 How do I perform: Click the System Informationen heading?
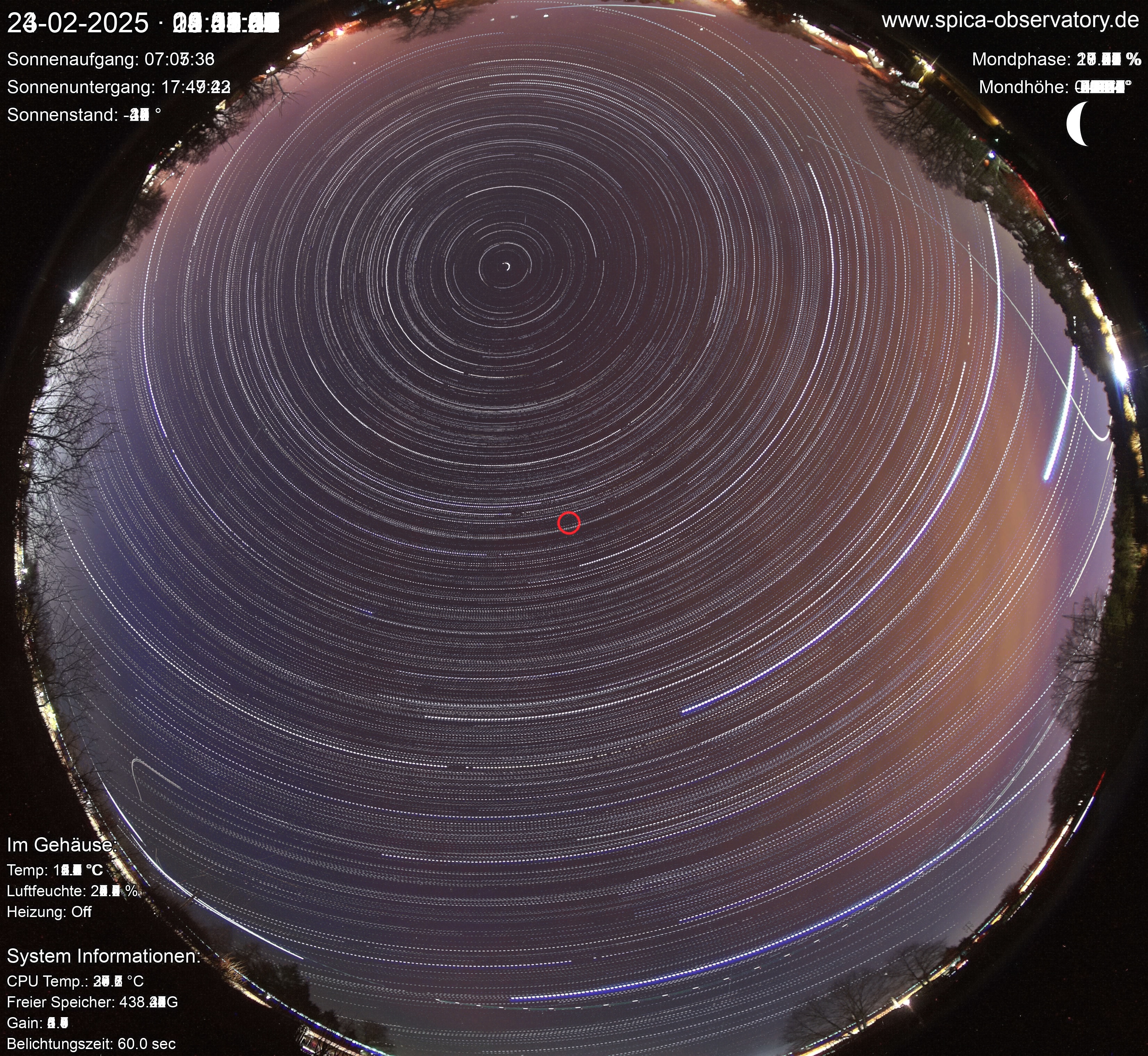103,956
